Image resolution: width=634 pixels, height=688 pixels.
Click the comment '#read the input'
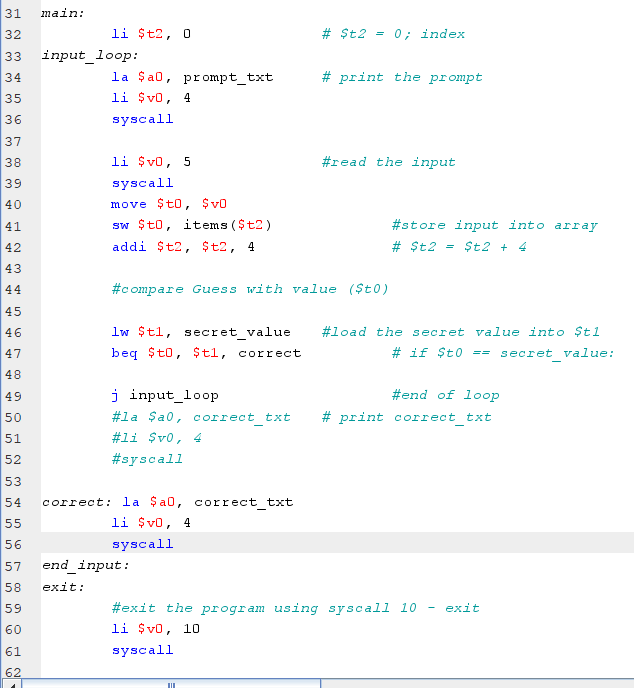pos(388,162)
